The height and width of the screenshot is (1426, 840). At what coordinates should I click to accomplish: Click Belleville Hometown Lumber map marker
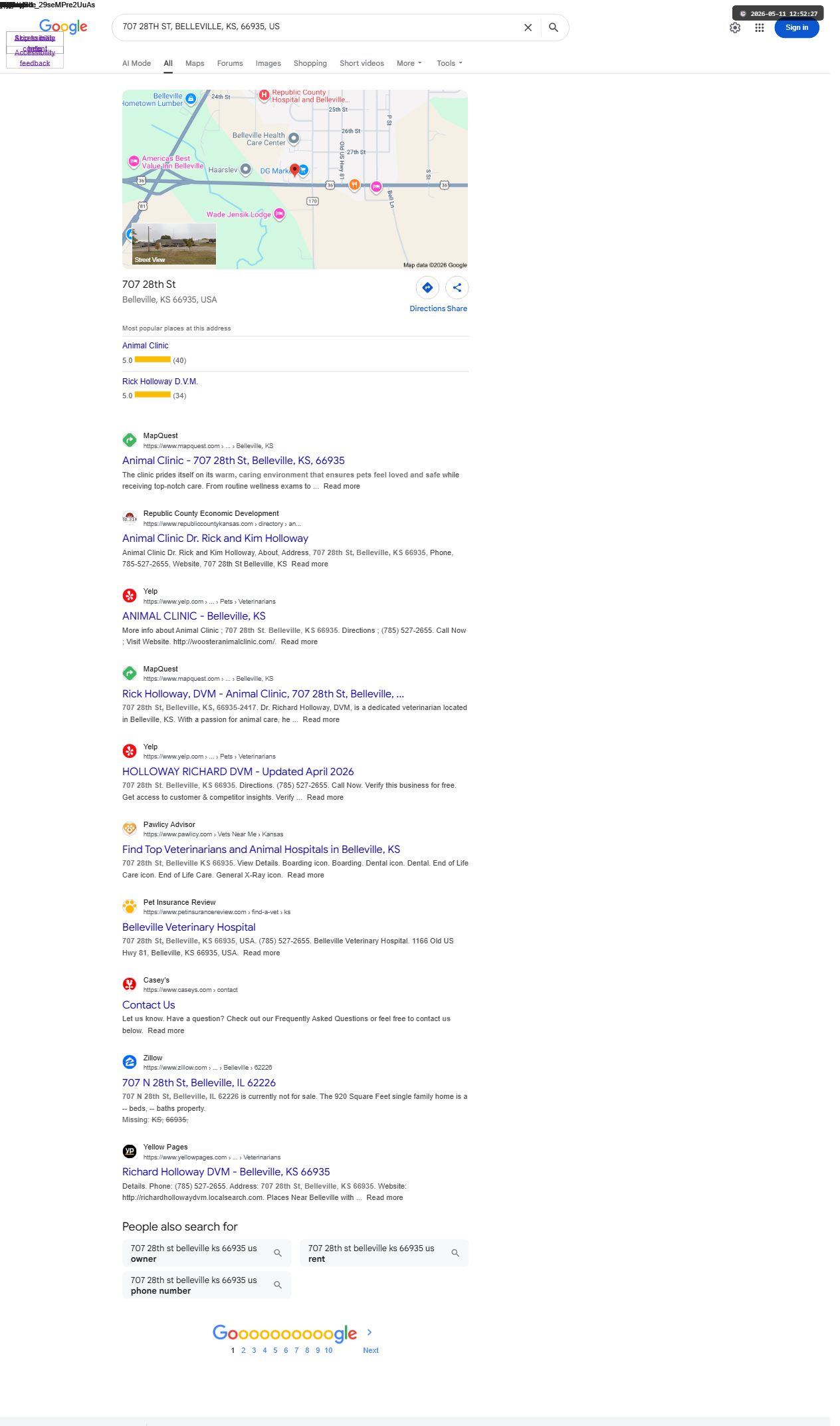pos(191,98)
